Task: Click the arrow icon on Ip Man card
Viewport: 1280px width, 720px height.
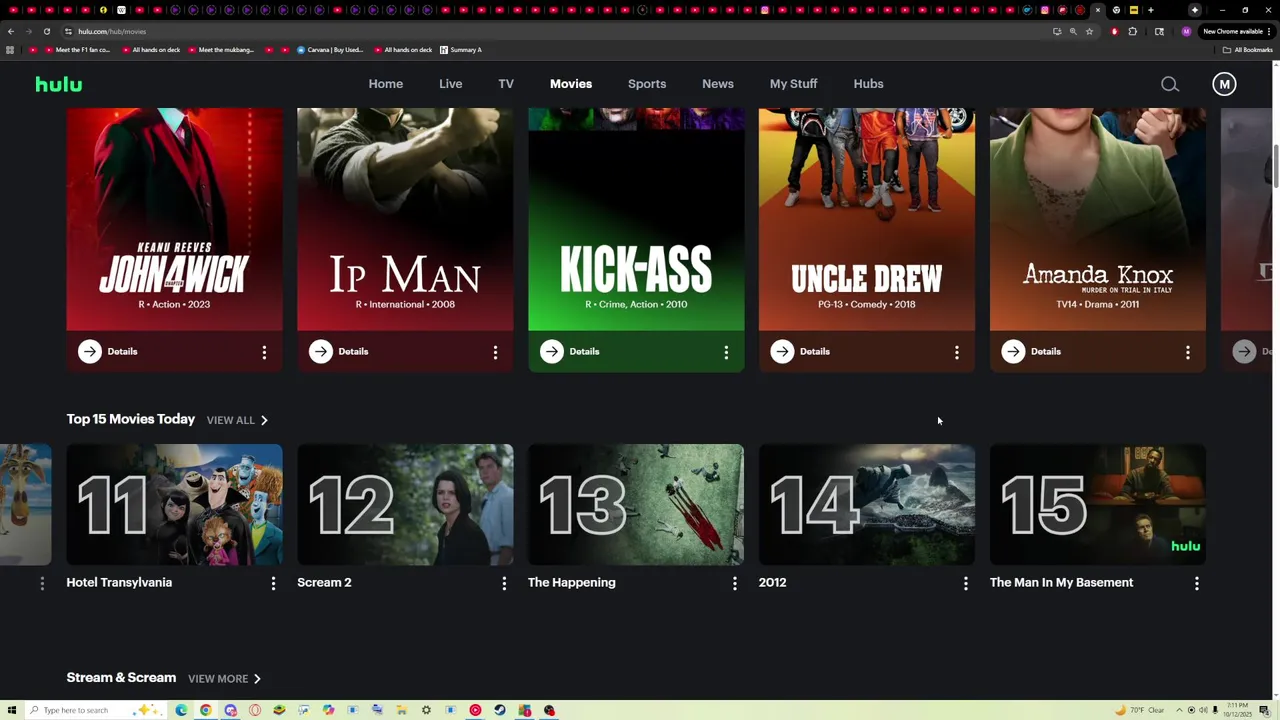Action: [x=321, y=351]
